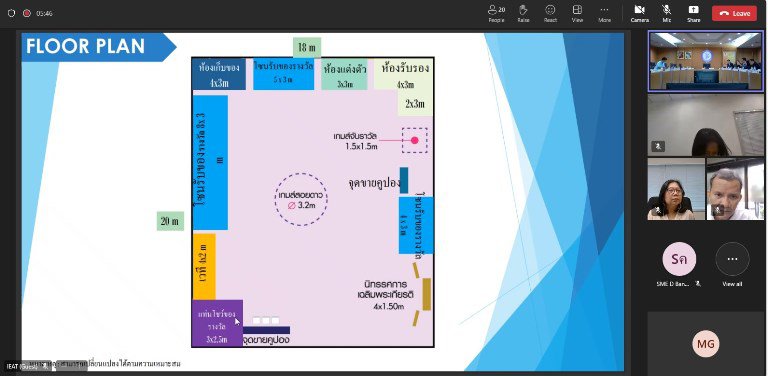Image resolution: width=768 pixels, height=376 pixels.
Task: Expand the More actions menu
Action: 604,13
